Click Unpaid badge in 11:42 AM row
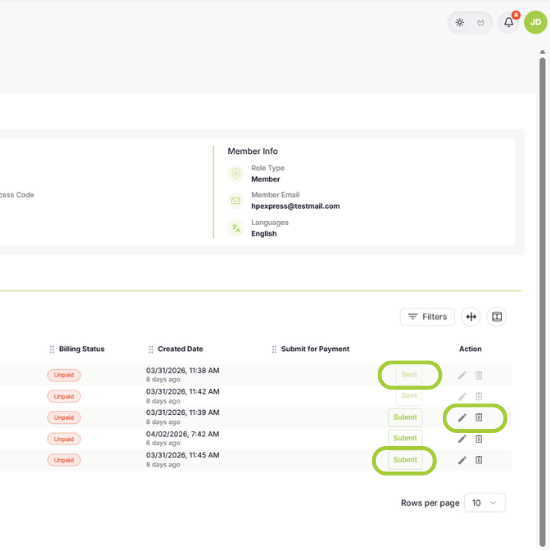This screenshot has height=550, width=550. tap(64, 396)
